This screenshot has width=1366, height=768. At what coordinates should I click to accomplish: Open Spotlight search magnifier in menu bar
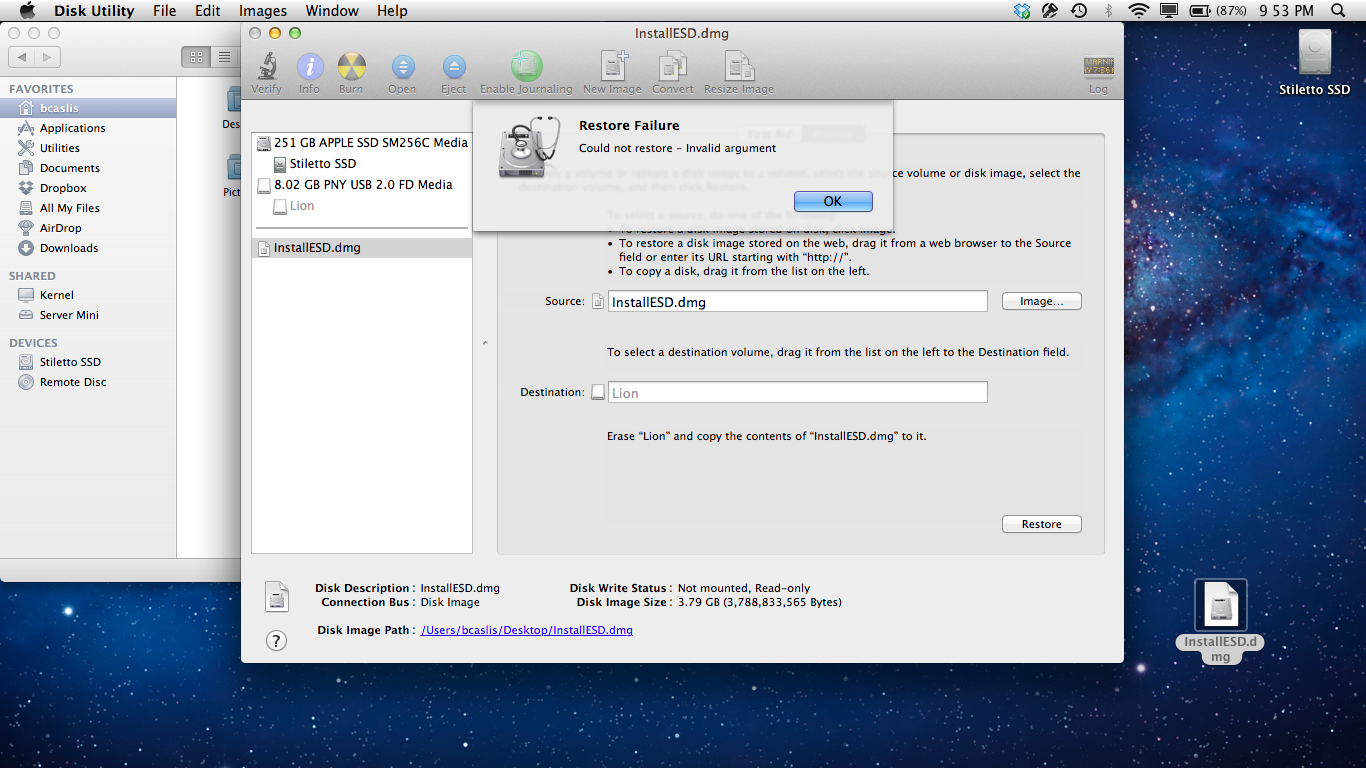click(x=1338, y=11)
